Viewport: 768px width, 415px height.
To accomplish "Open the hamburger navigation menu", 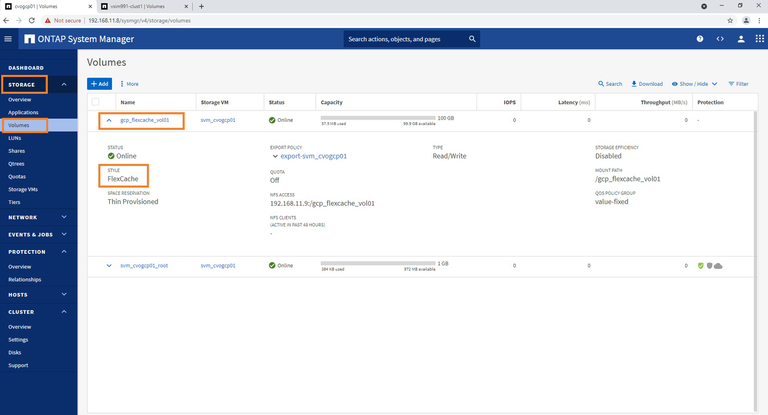I will [x=8, y=39].
